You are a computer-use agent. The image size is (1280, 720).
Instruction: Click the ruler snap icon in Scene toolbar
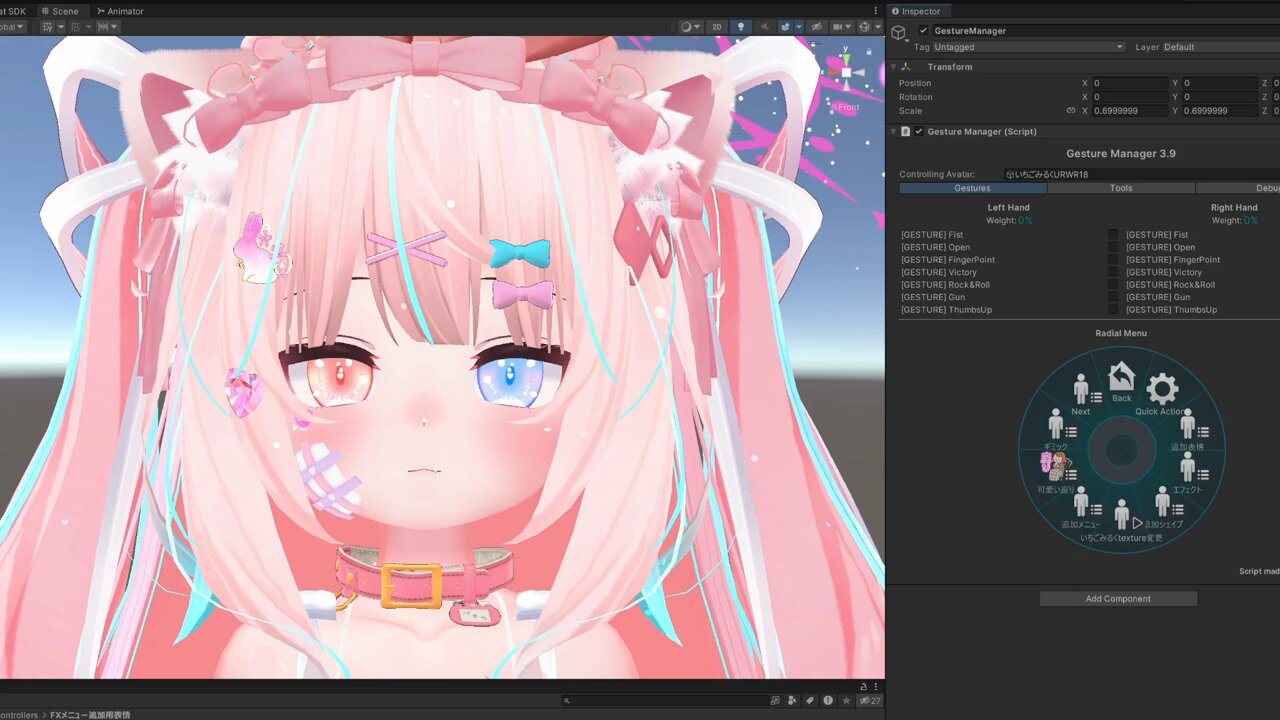pyautogui.click(x=103, y=27)
